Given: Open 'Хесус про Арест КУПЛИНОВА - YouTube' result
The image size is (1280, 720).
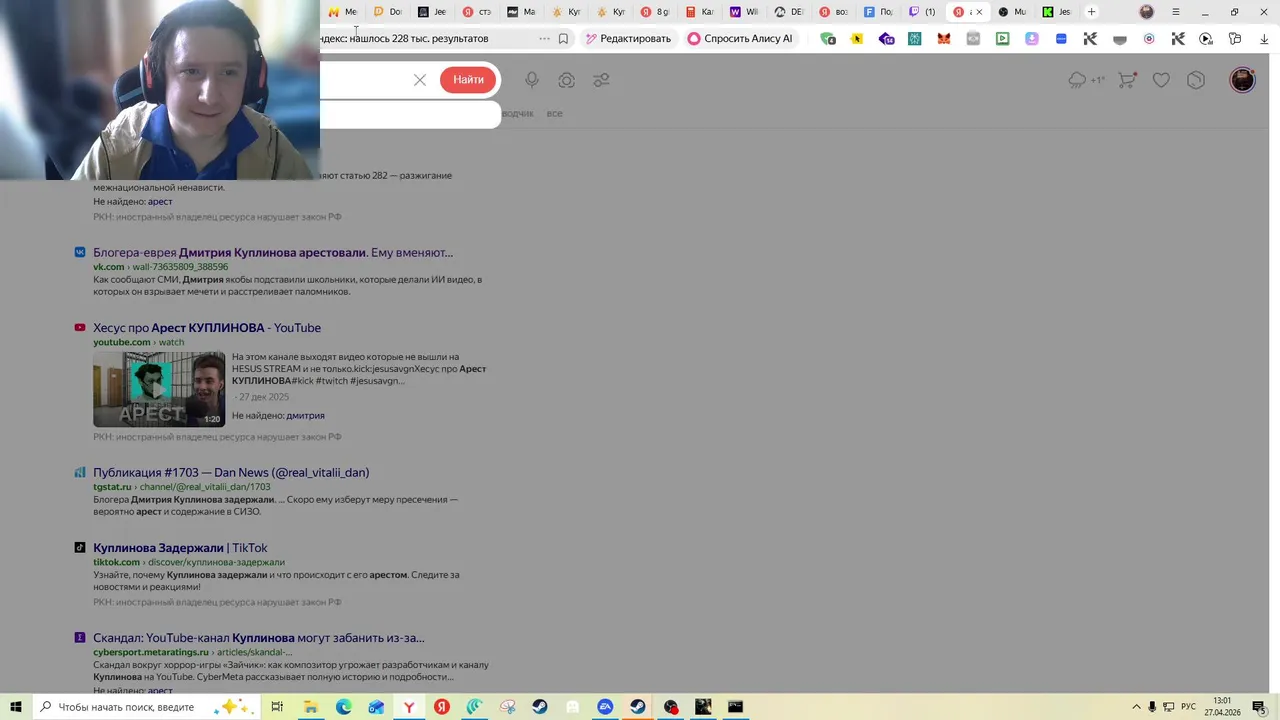Looking at the screenshot, I should [x=207, y=328].
